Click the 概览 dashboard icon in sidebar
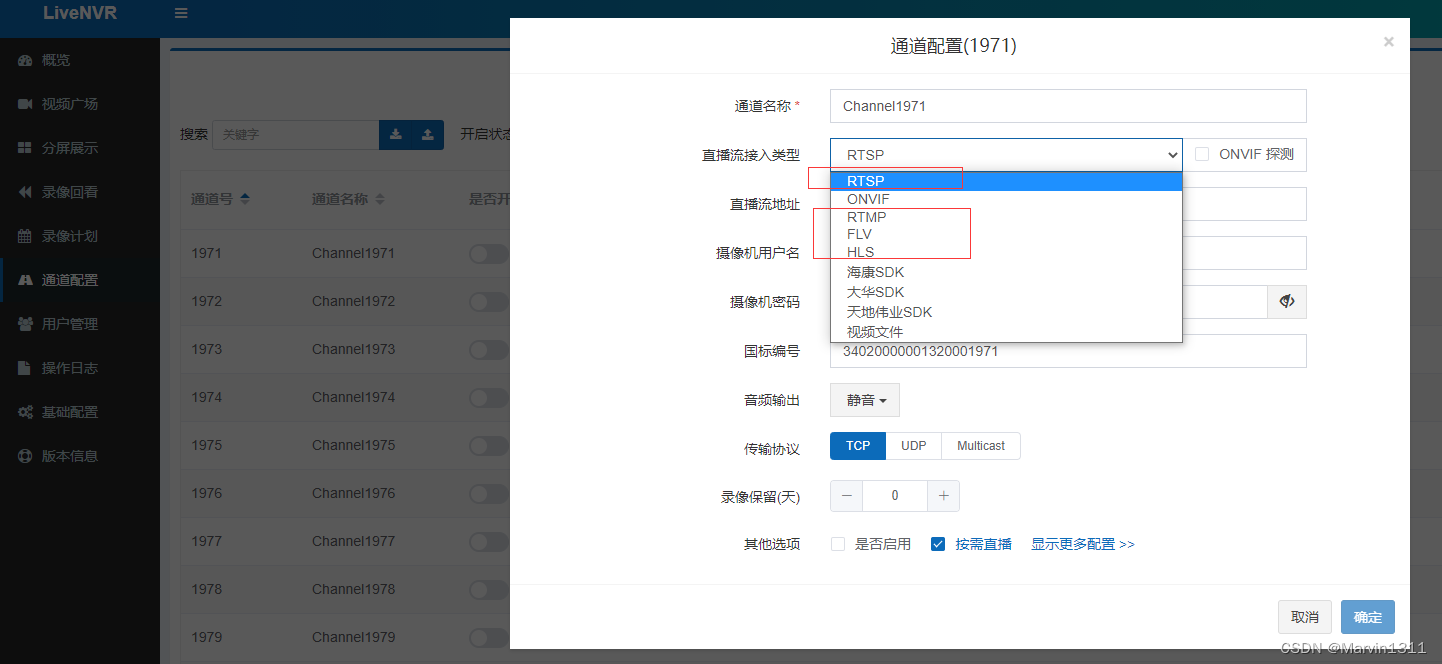Image resolution: width=1442 pixels, height=664 pixels. coord(25,60)
